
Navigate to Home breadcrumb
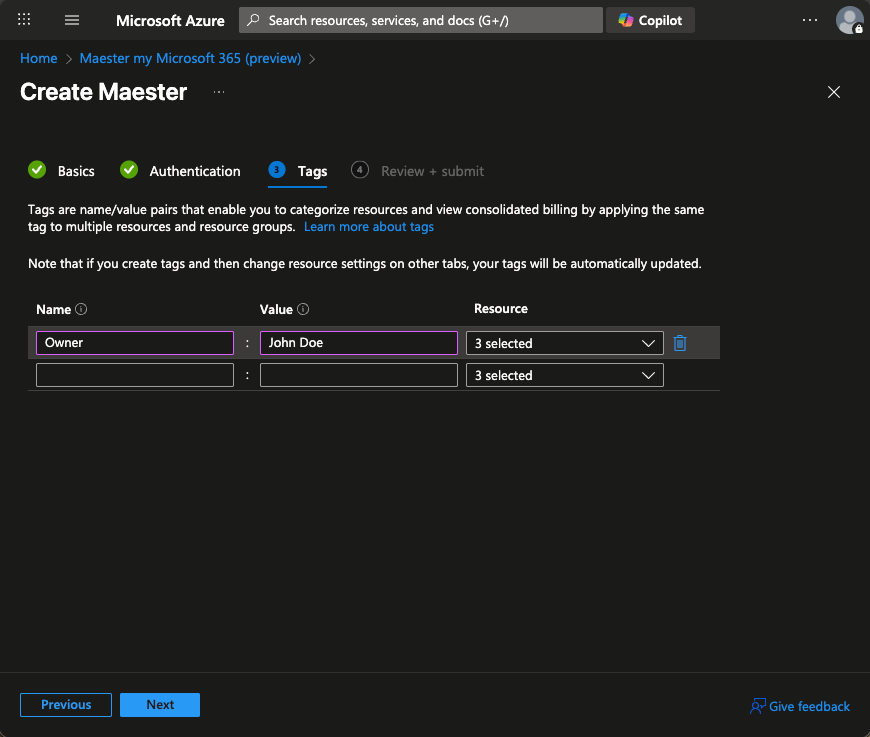(39, 58)
